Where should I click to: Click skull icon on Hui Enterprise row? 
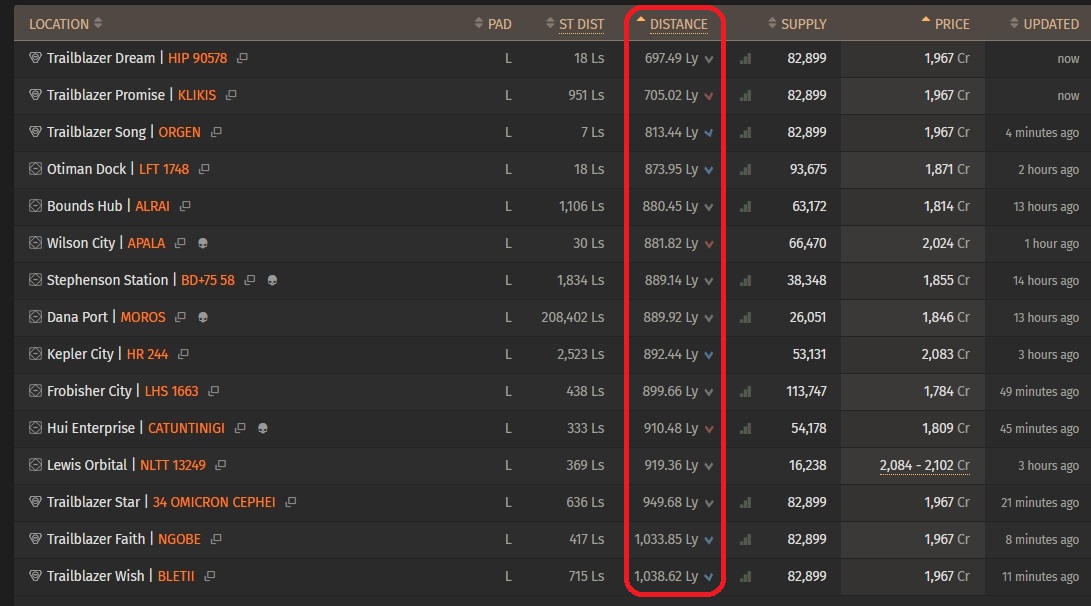[263, 429]
